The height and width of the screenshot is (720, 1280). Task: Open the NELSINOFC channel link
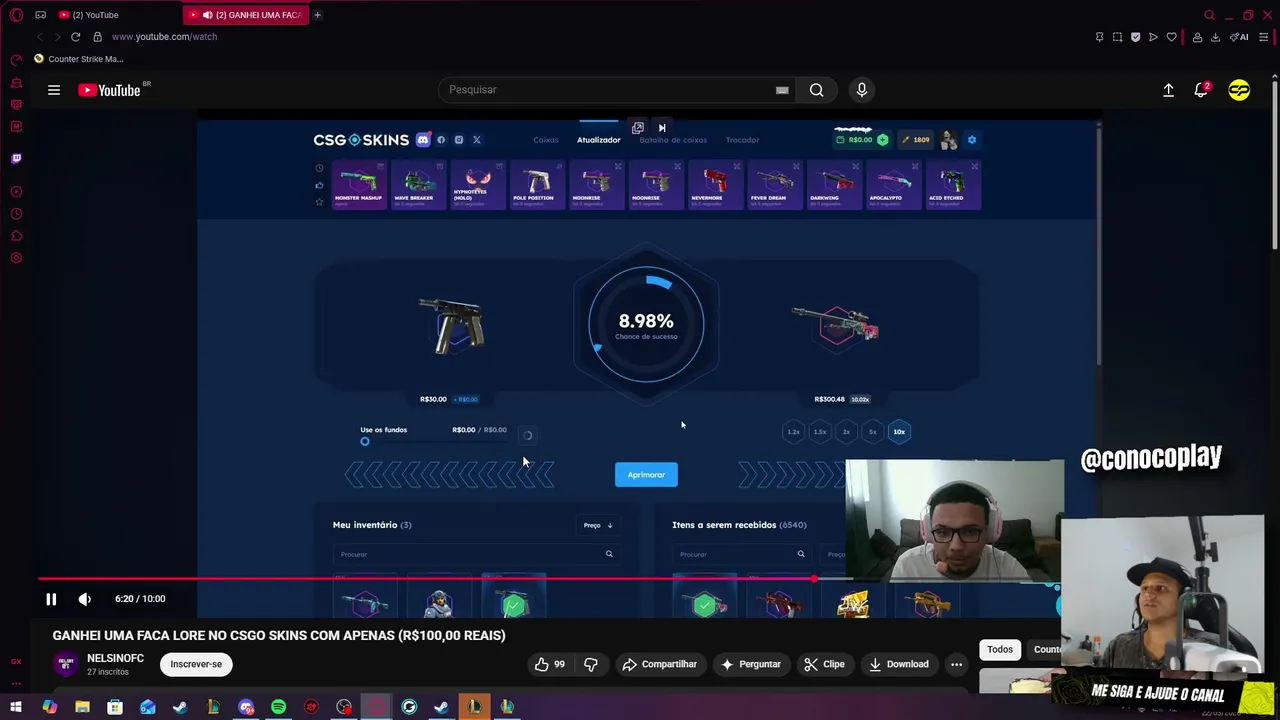pos(115,658)
